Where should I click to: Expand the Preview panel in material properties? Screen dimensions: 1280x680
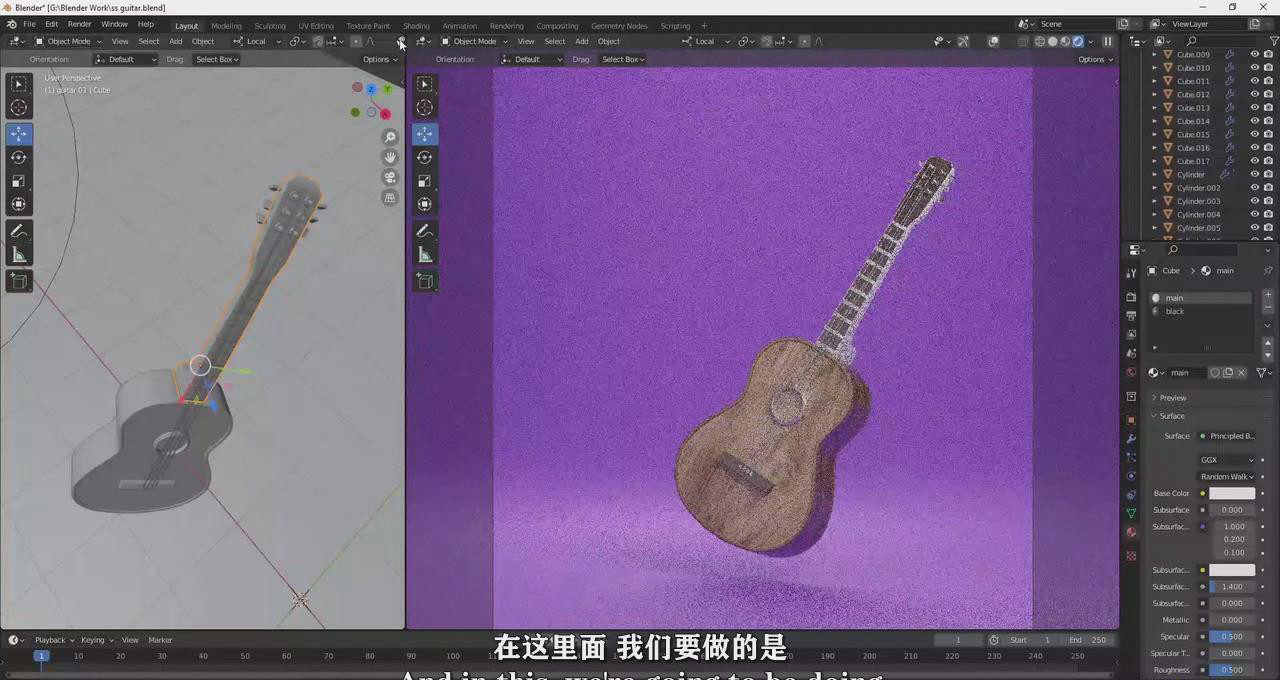click(1172, 398)
